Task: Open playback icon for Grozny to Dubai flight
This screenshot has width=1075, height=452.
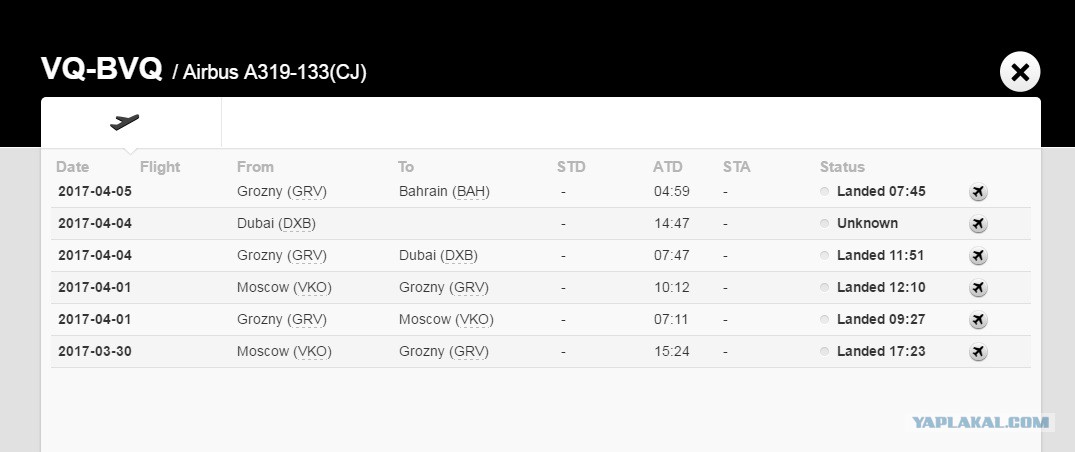Action: pos(978,256)
